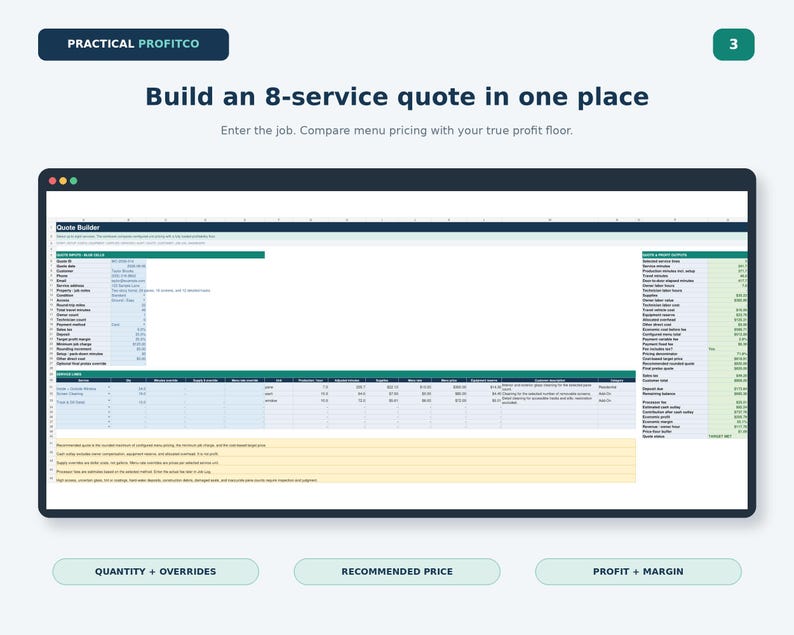Click the slide number 3 badge
794x635 pixels.
click(733, 45)
